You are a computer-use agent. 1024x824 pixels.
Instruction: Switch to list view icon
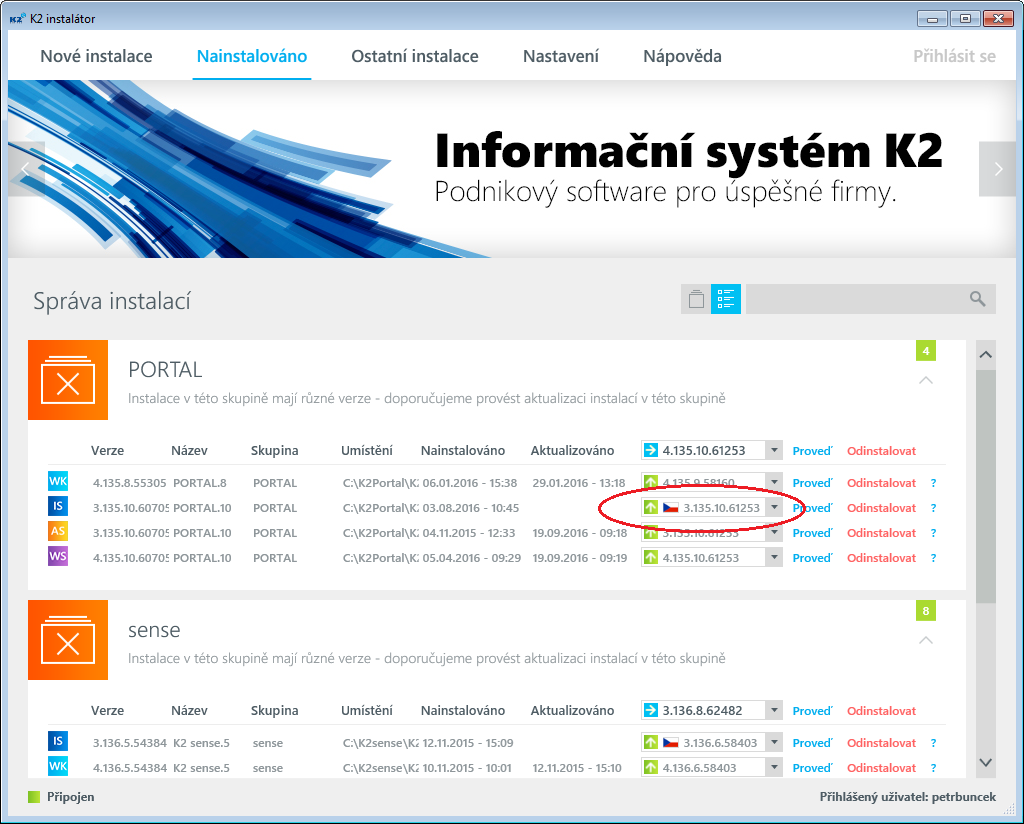click(x=726, y=299)
